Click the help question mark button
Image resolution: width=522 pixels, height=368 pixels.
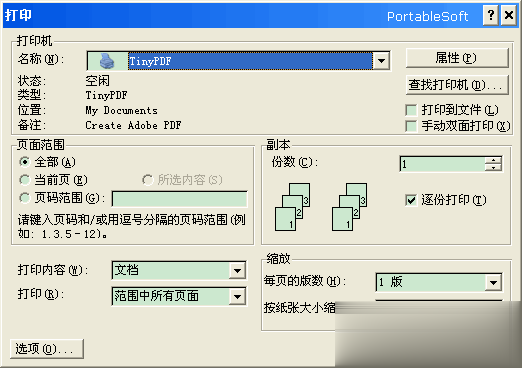(x=491, y=15)
